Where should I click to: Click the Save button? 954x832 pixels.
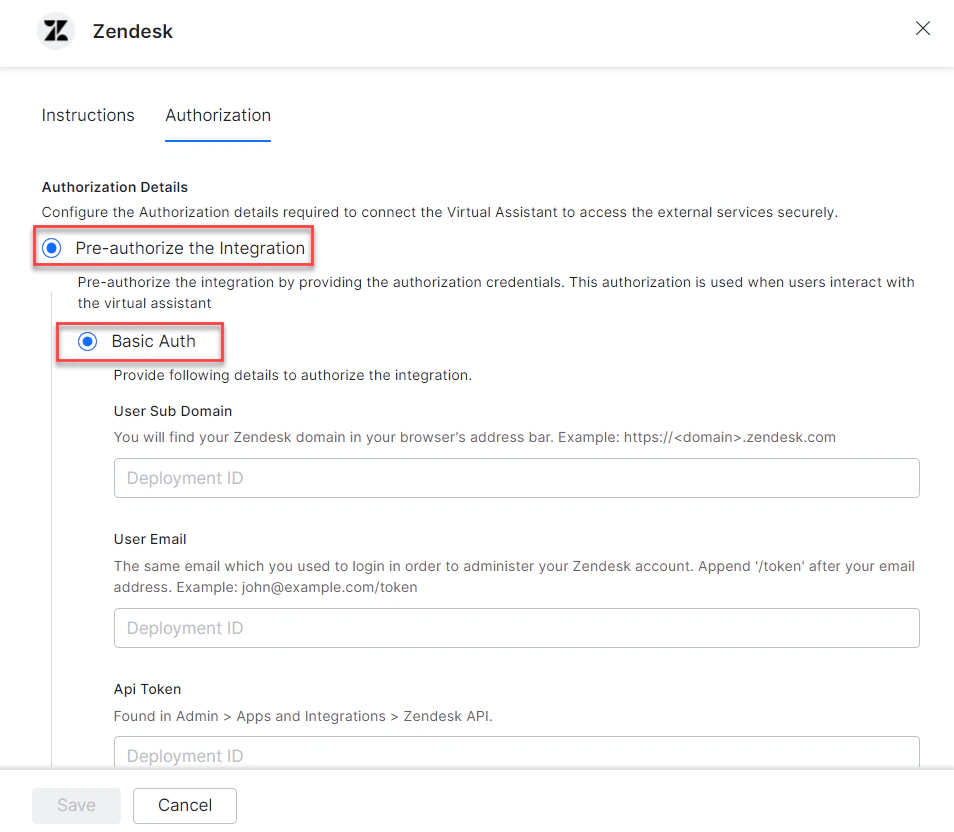[76, 805]
